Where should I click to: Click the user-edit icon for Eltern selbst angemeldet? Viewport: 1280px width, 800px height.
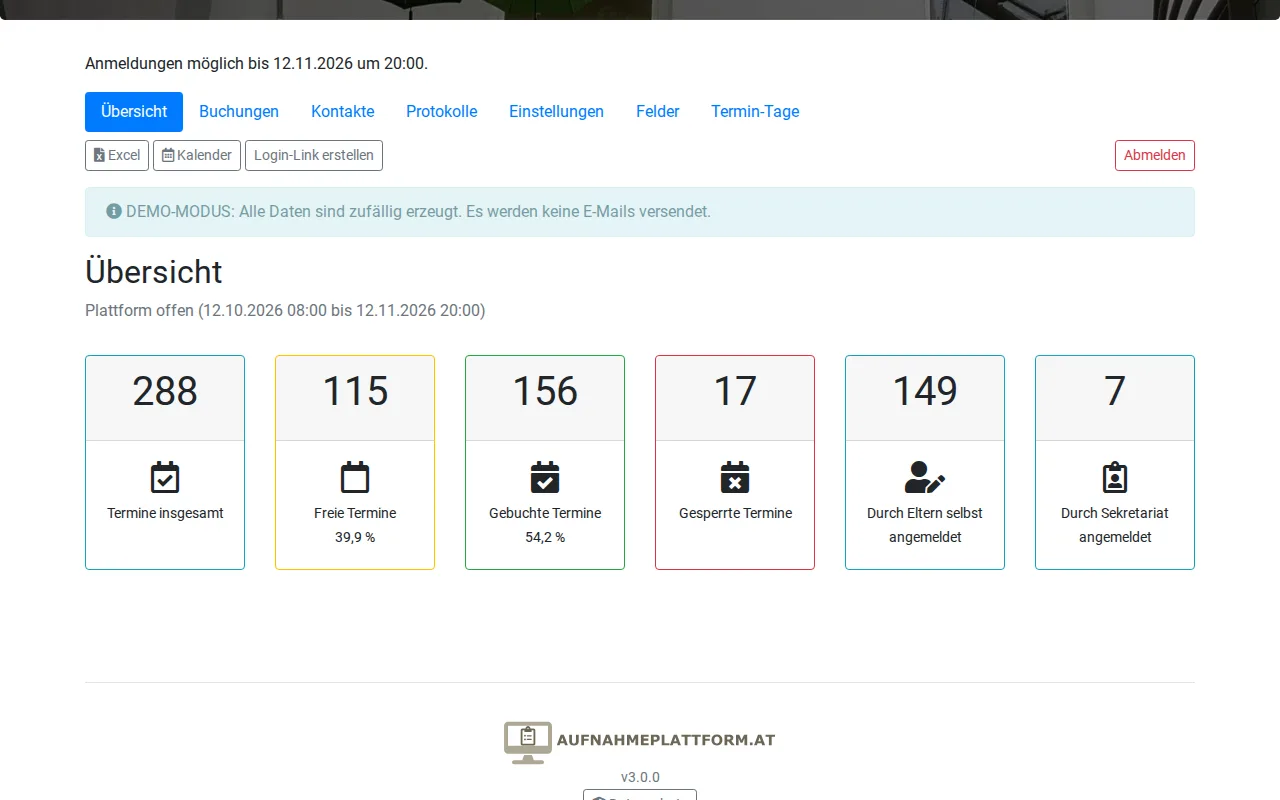925,478
